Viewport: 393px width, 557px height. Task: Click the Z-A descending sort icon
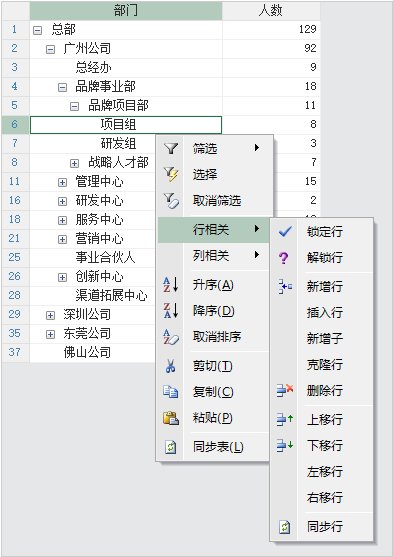tap(171, 310)
